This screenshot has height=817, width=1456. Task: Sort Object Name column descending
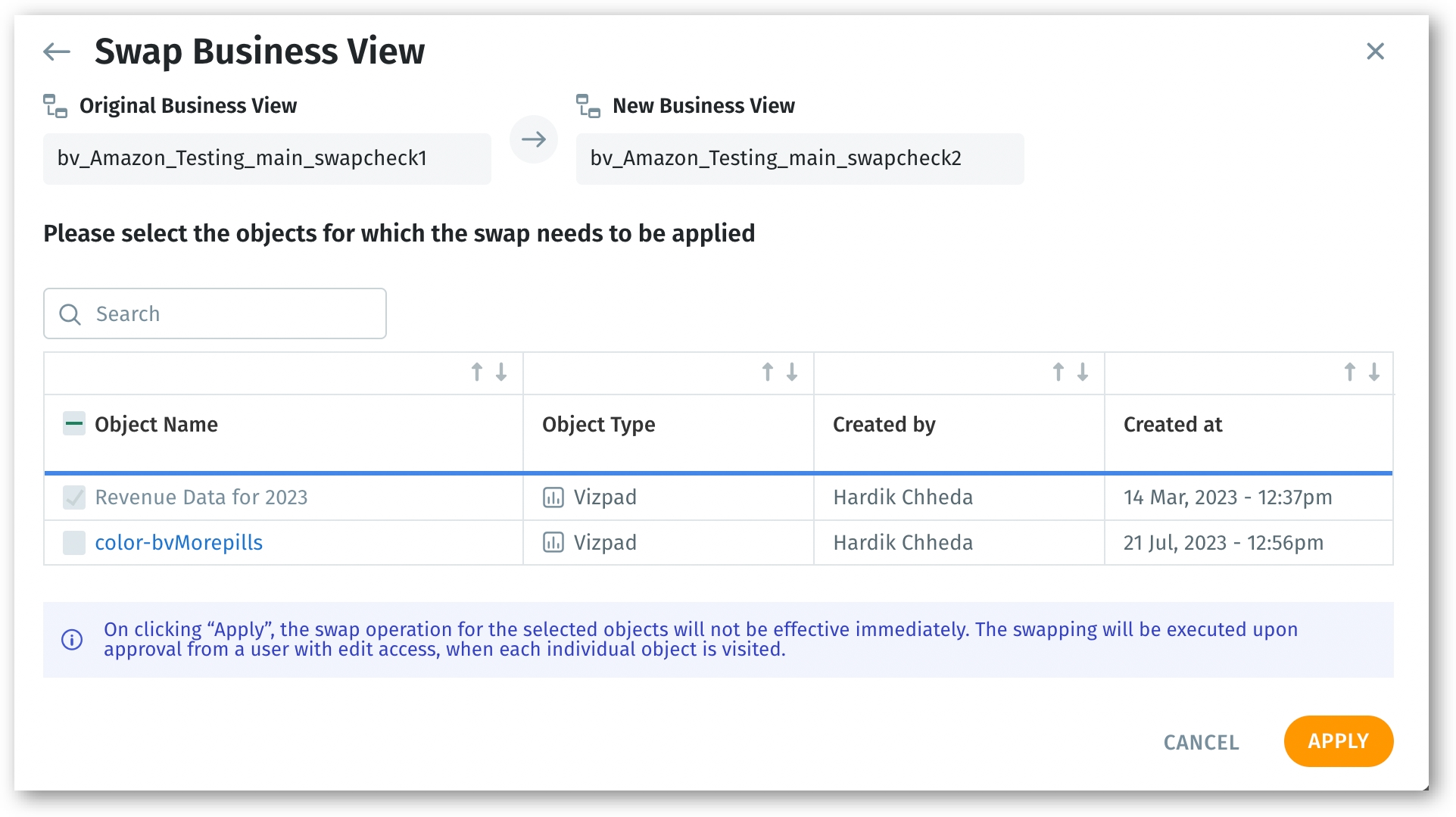501,372
